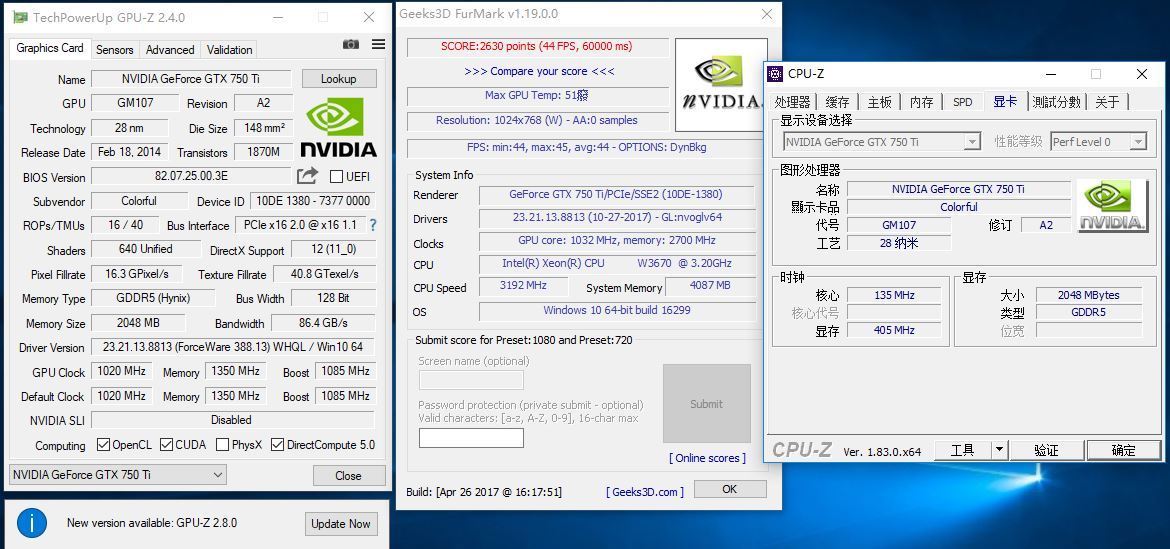Screen dimensions: 1170x549
Task: Click Device ID value 10DE 1380
Action: coord(313,201)
